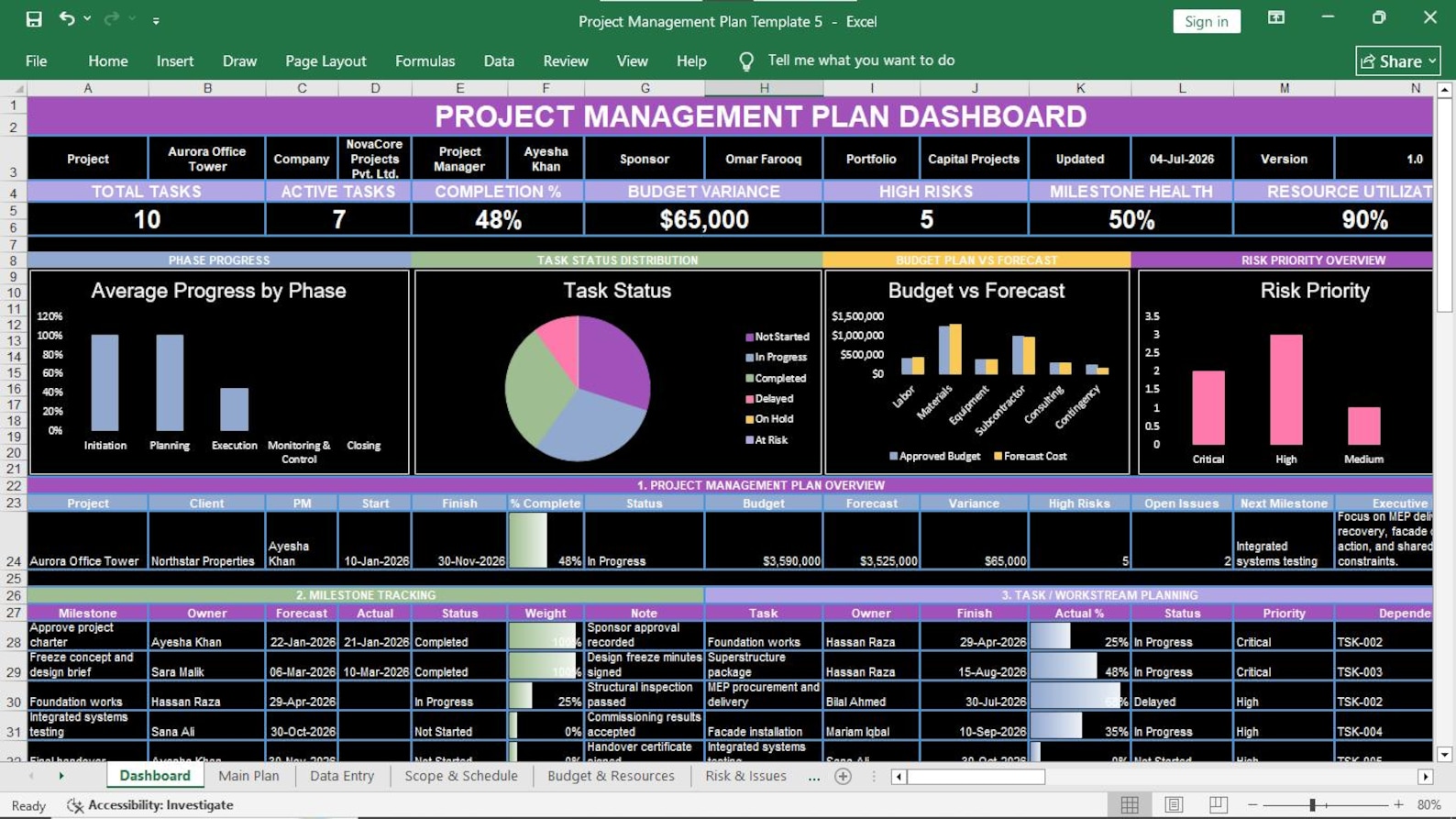Click the Planning bar in Phase chart
Screen dimensions: 1456x819
[x=170, y=382]
